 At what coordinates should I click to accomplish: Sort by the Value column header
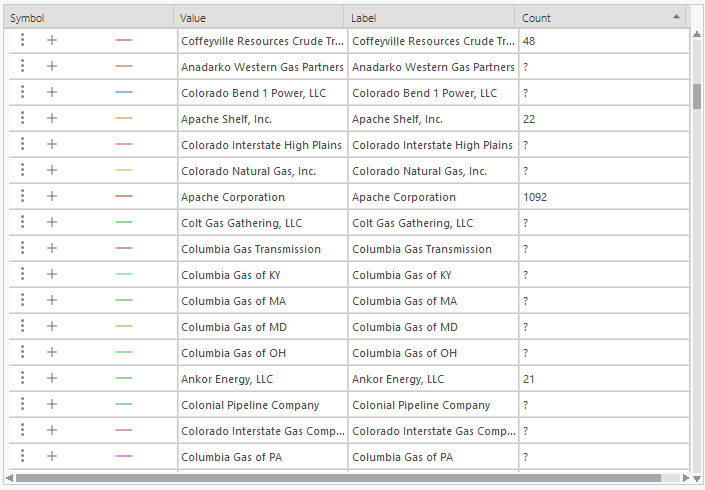coord(259,18)
